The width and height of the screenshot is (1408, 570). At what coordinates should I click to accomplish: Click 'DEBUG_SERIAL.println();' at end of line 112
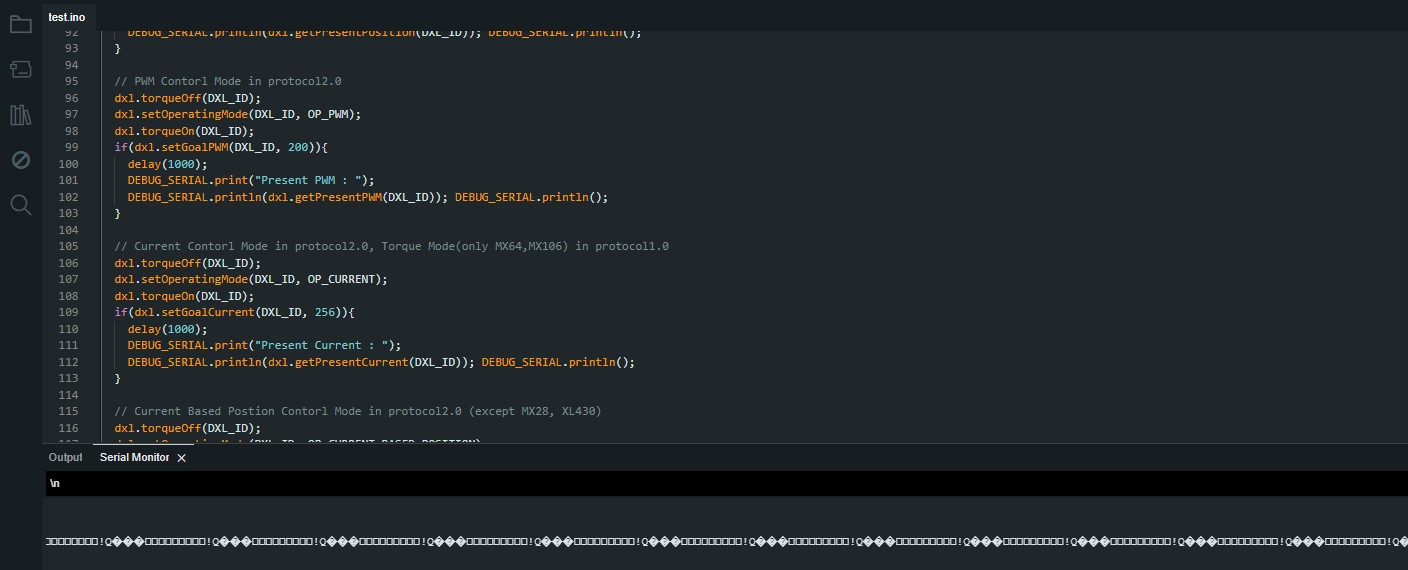pyautogui.click(x=558, y=362)
